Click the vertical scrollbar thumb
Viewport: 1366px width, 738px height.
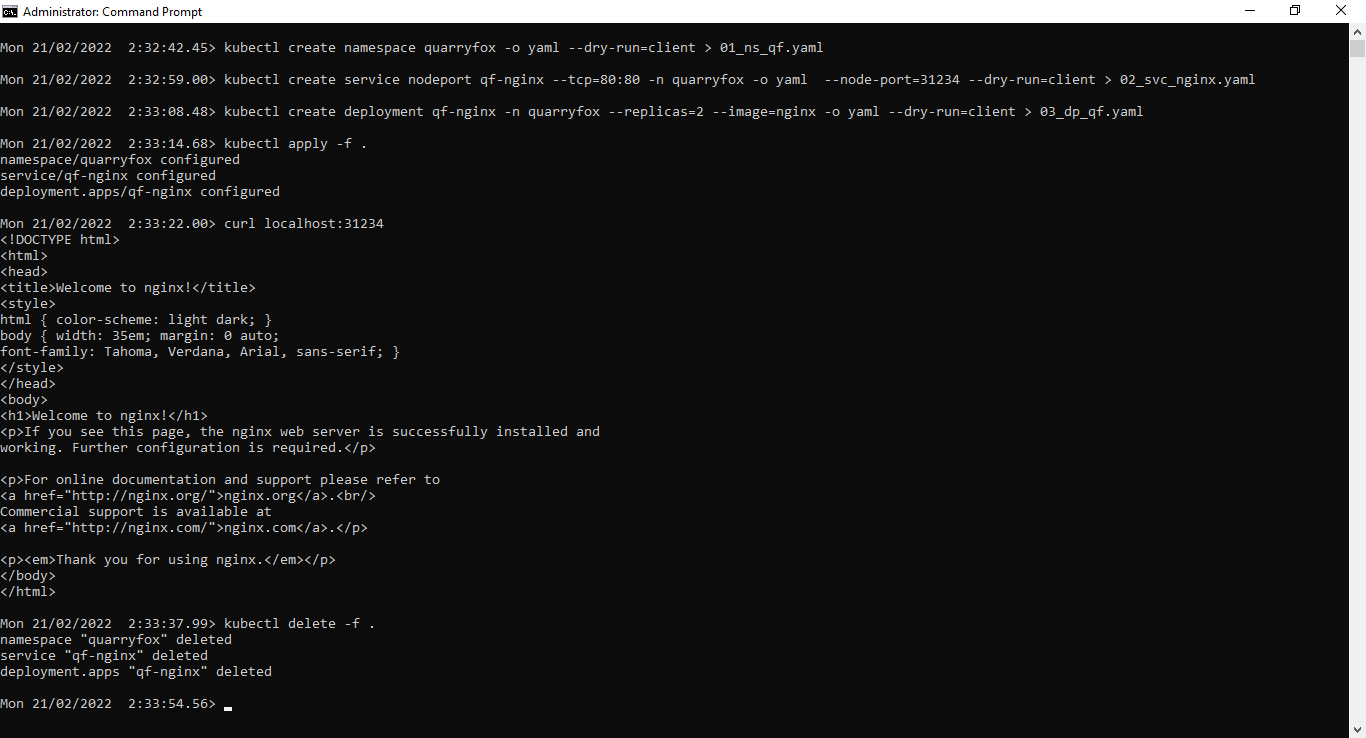coord(1357,48)
